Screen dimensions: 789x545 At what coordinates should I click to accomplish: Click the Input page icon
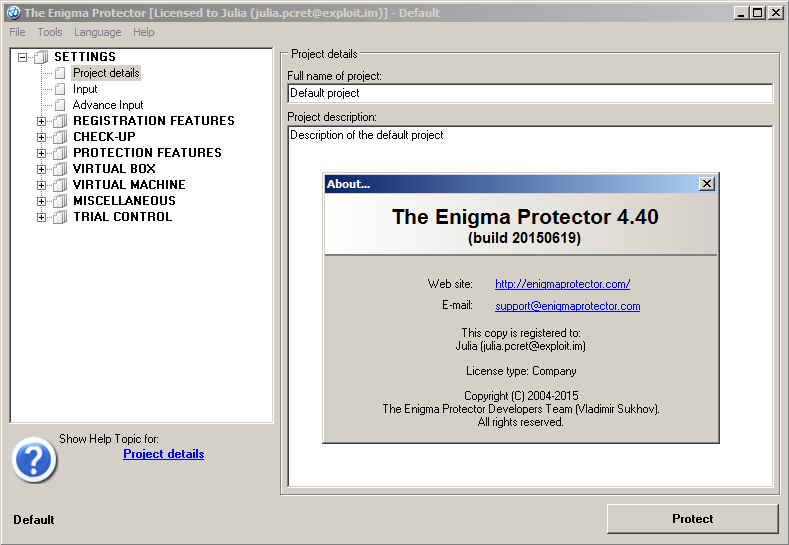pyautogui.click(x=60, y=89)
